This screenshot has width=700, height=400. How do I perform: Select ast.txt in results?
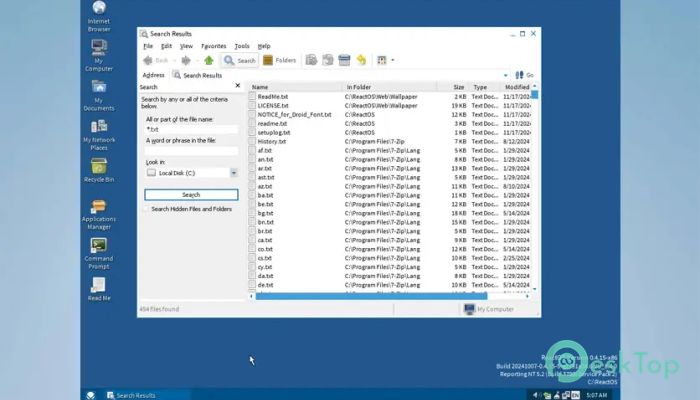pos(266,177)
